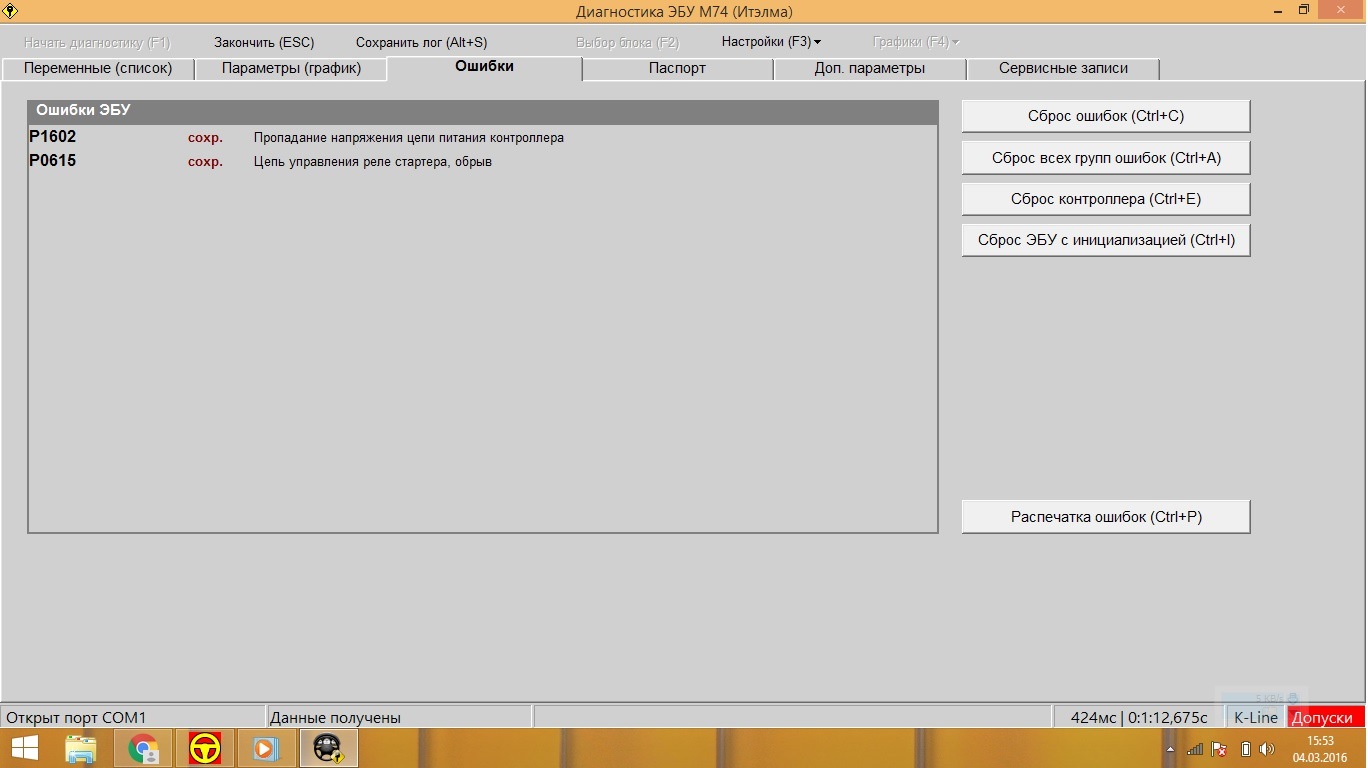Click Сохранить лог (Alt+S)

click(421, 42)
